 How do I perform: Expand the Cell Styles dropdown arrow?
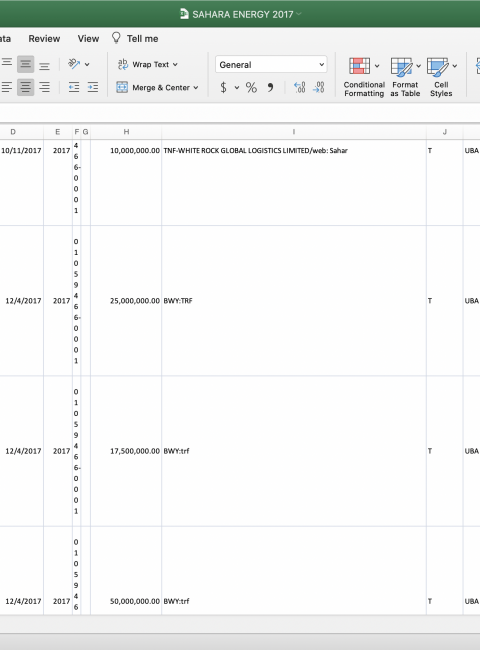[455, 66]
